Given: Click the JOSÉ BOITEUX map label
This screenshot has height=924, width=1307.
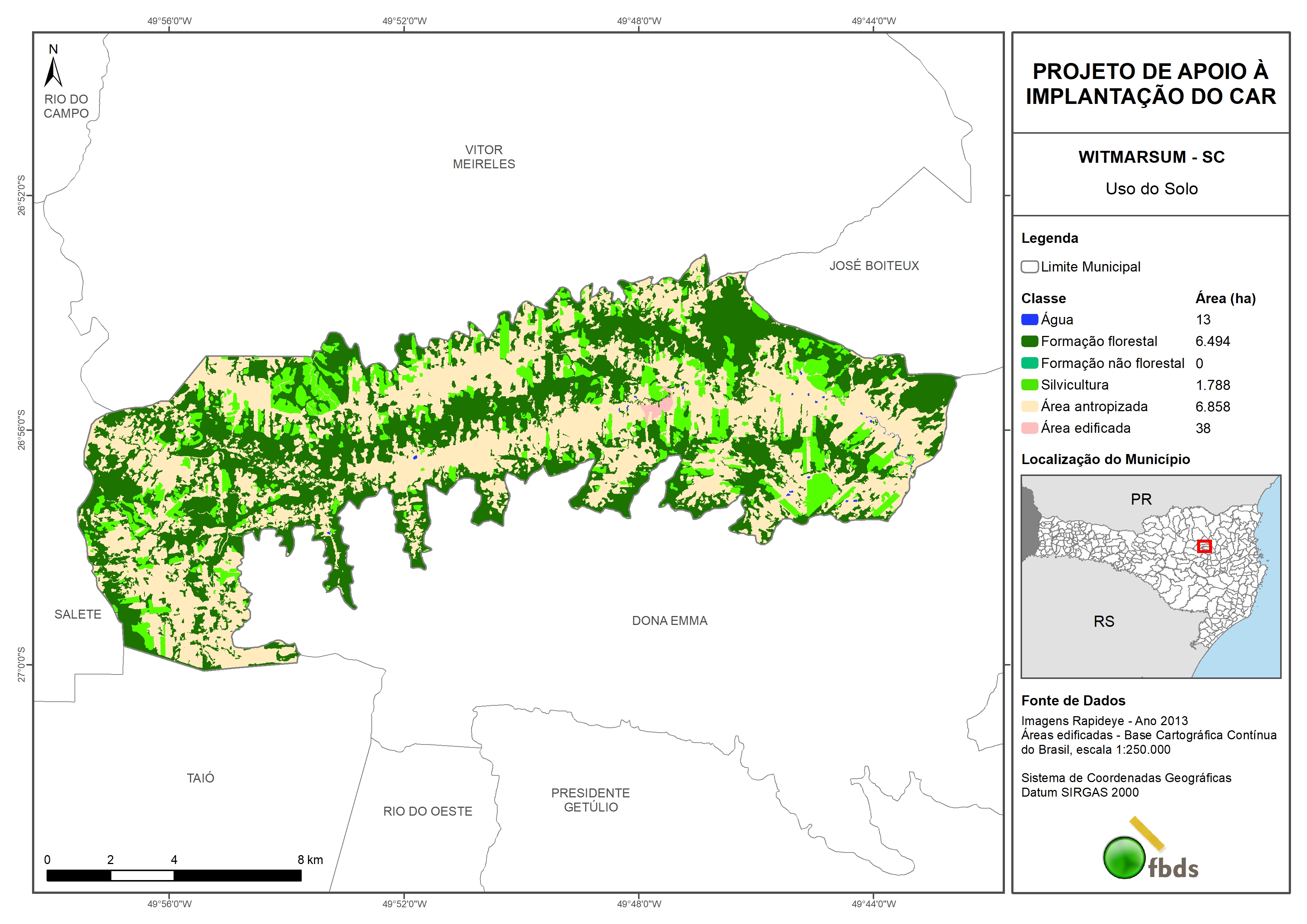Looking at the screenshot, I should [874, 265].
